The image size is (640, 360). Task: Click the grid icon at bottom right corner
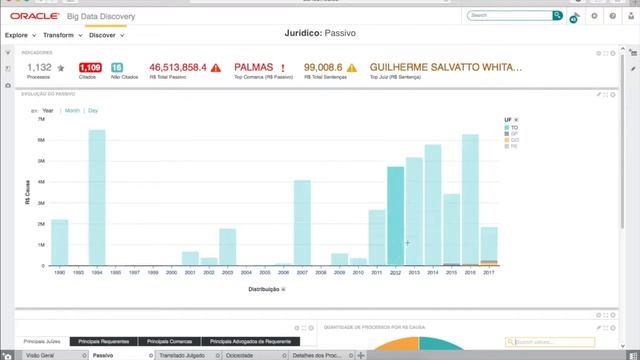(x=633, y=356)
